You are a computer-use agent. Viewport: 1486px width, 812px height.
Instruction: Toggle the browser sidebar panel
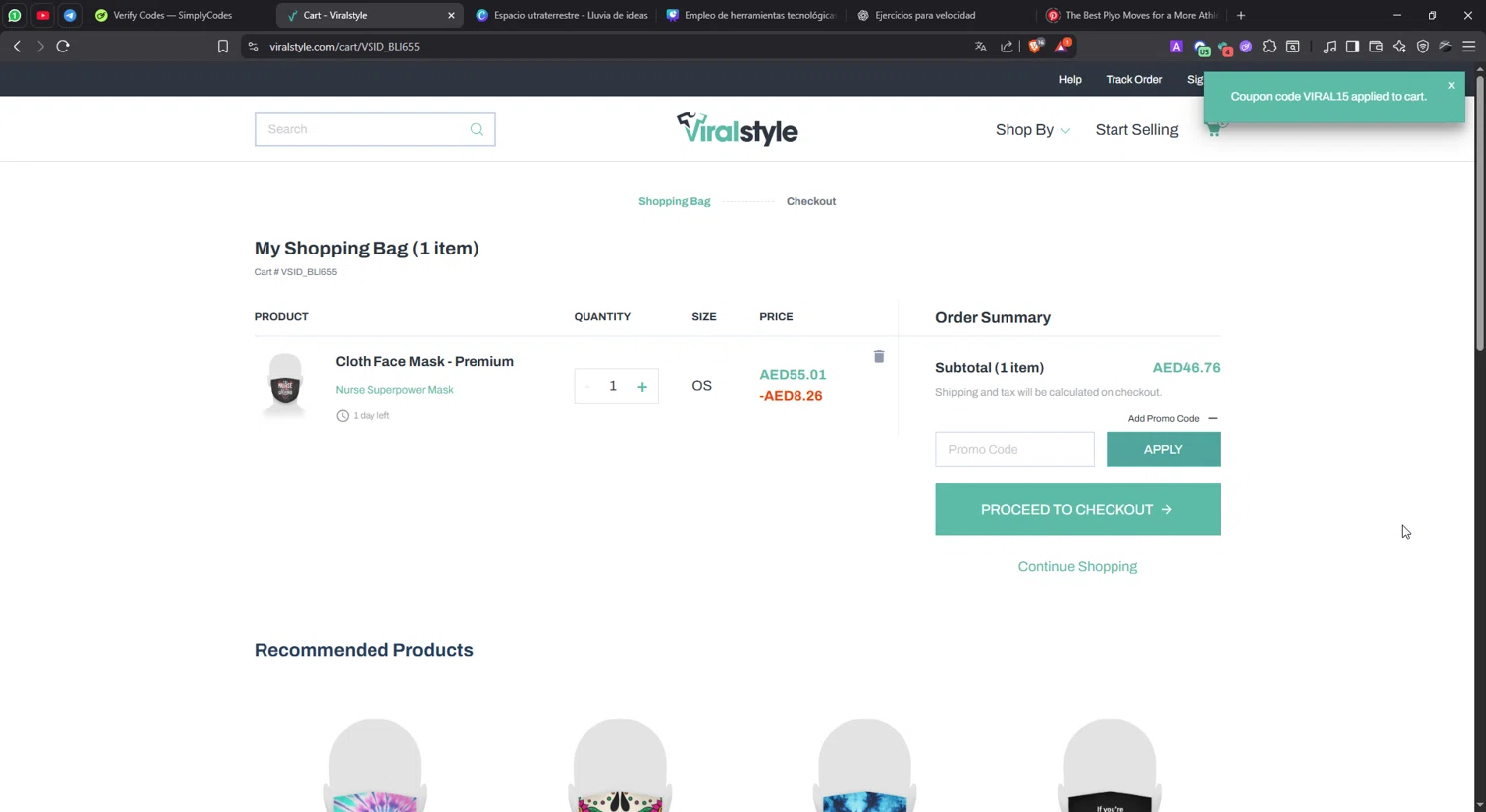coord(1352,47)
